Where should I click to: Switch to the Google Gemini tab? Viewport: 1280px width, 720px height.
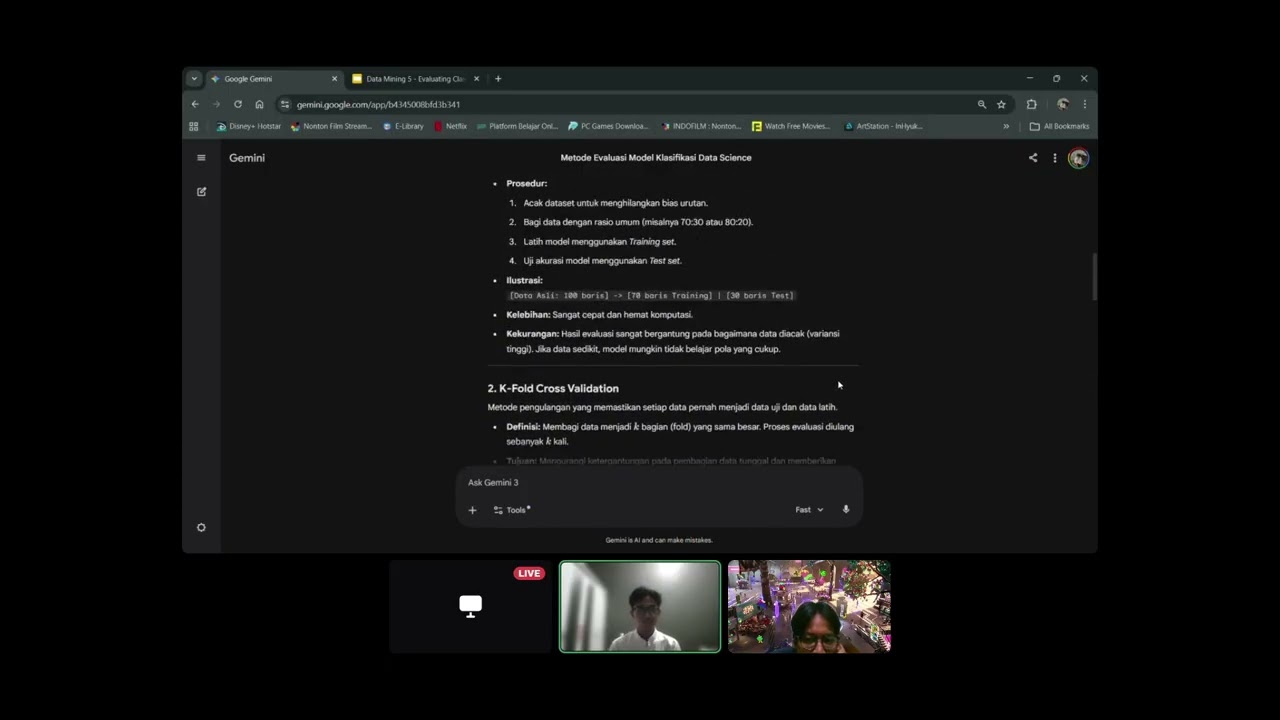click(x=273, y=79)
